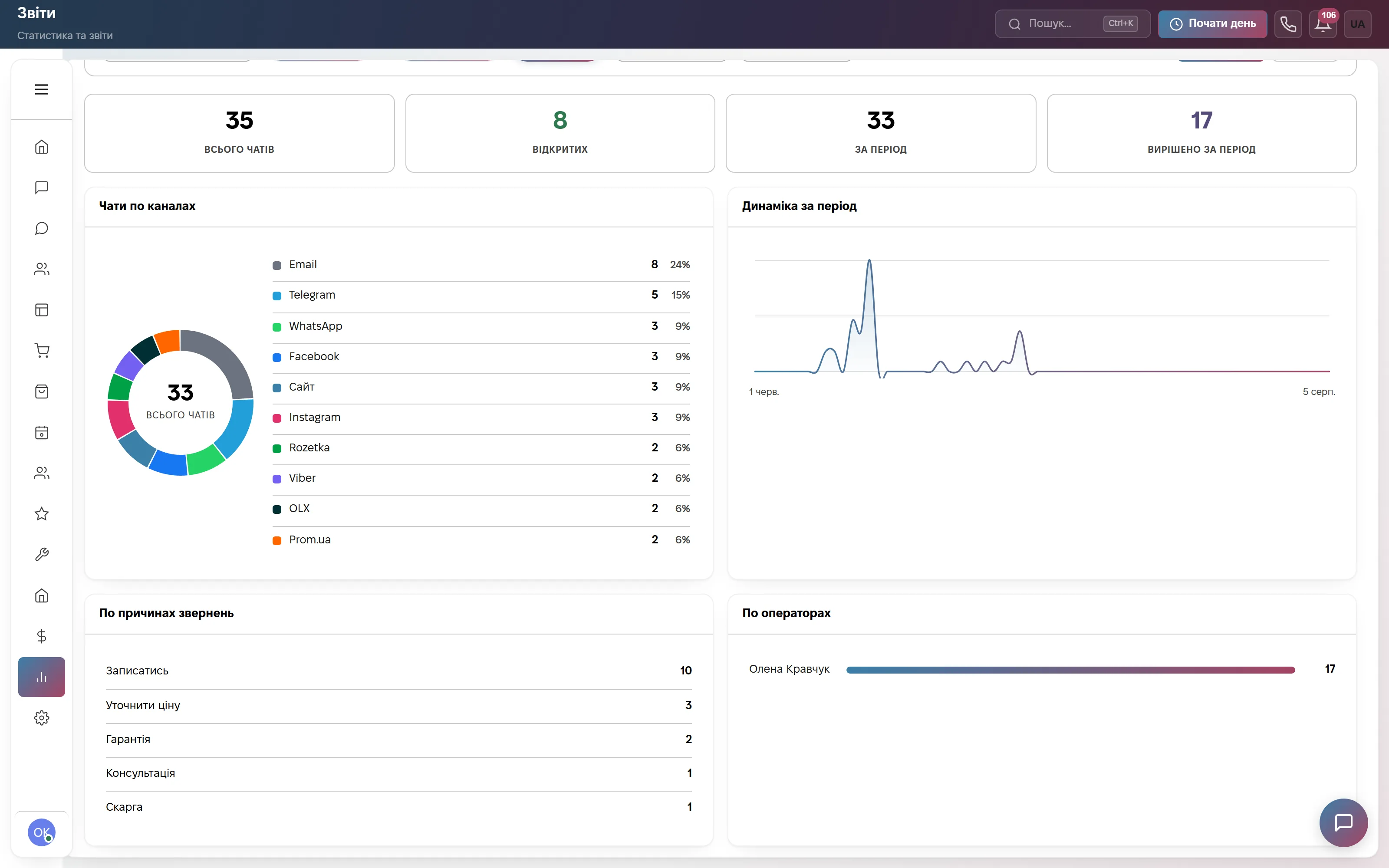Click the 17 Вирішено за період card
Viewport: 1389px width, 868px height.
click(x=1201, y=133)
